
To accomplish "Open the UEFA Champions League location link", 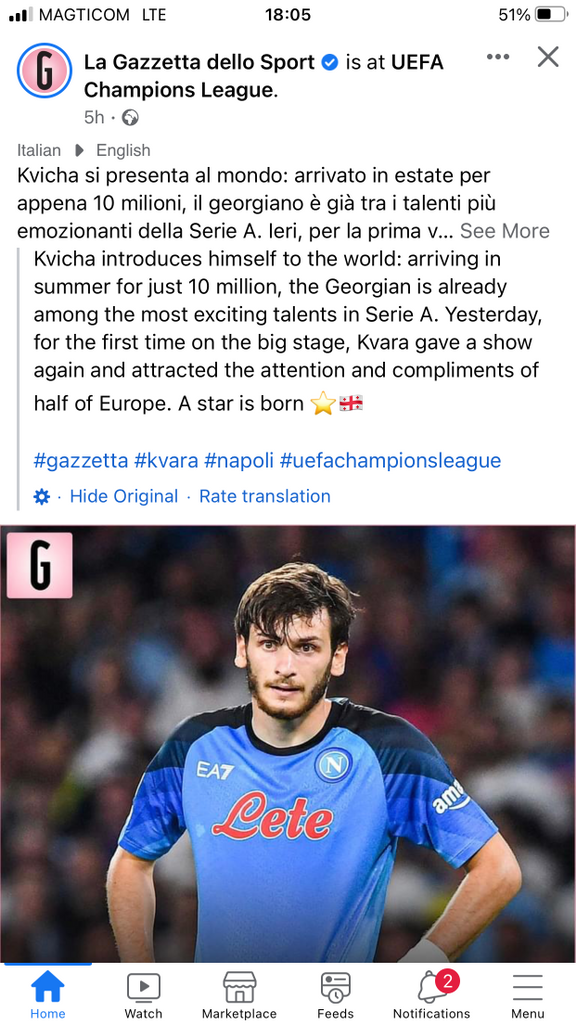I will pyautogui.click(x=264, y=76).
